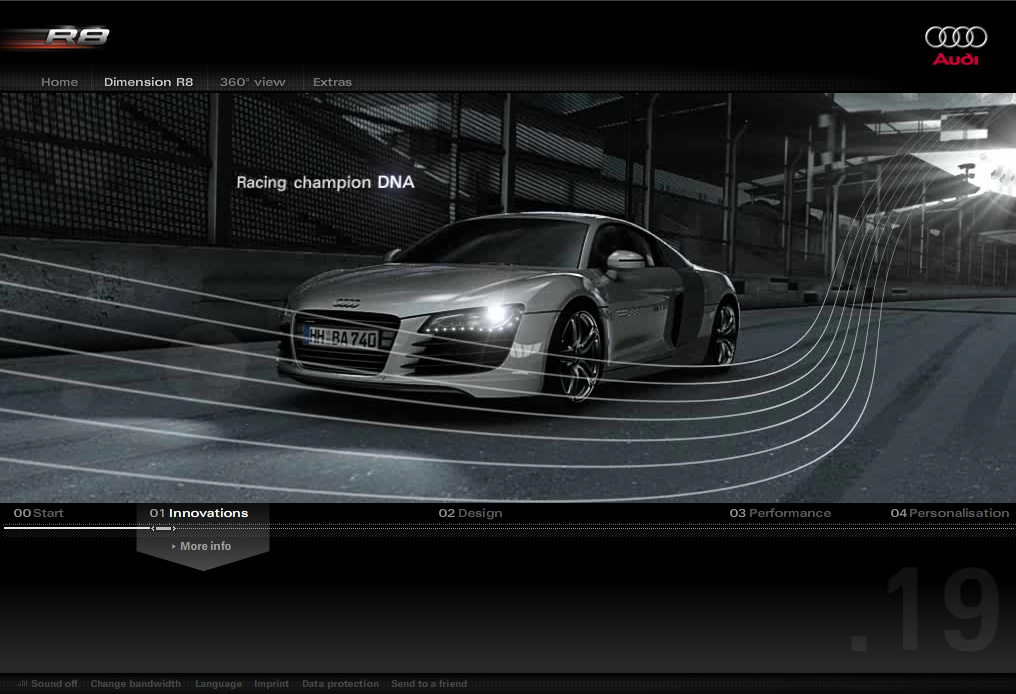Click Send to a friend
The width and height of the screenshot is (1016, 694).
pyautogui.click(x=429, y=684)
